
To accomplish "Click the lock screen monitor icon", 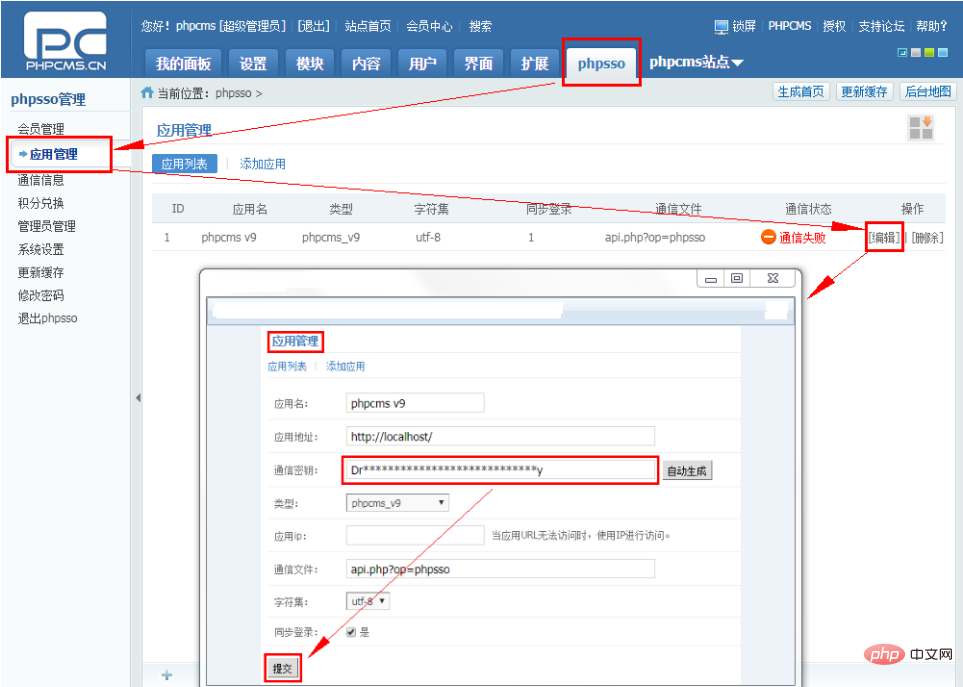I will 721,26.
